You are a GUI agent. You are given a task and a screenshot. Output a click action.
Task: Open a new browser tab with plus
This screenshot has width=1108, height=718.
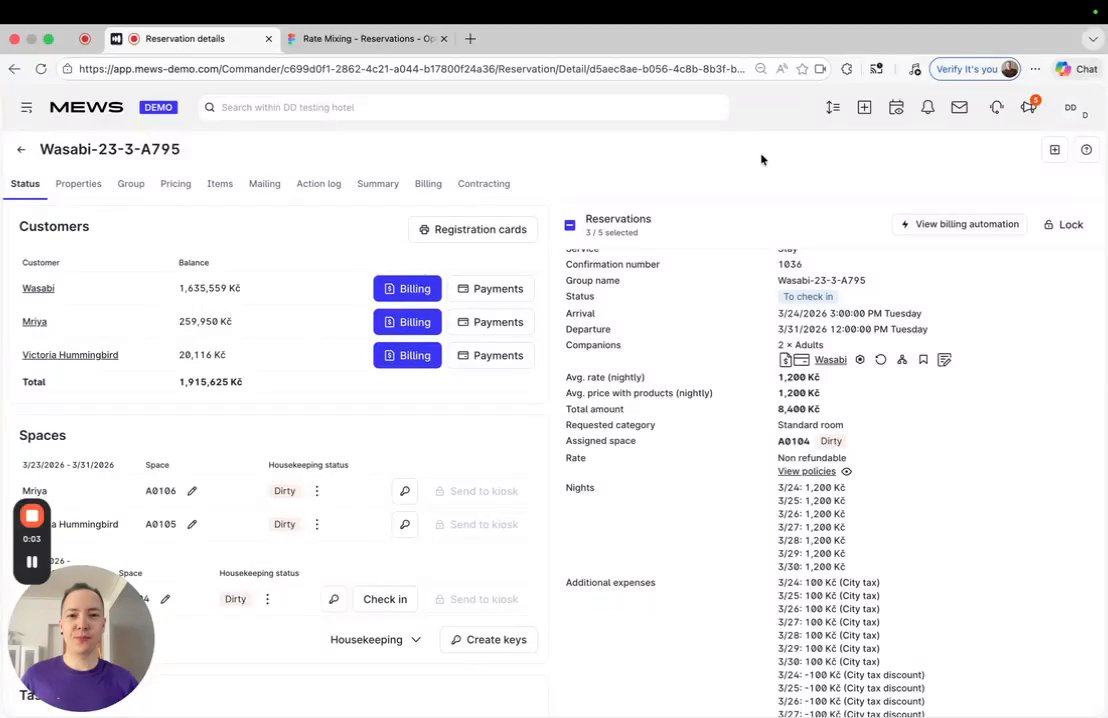tap(470, 39)
